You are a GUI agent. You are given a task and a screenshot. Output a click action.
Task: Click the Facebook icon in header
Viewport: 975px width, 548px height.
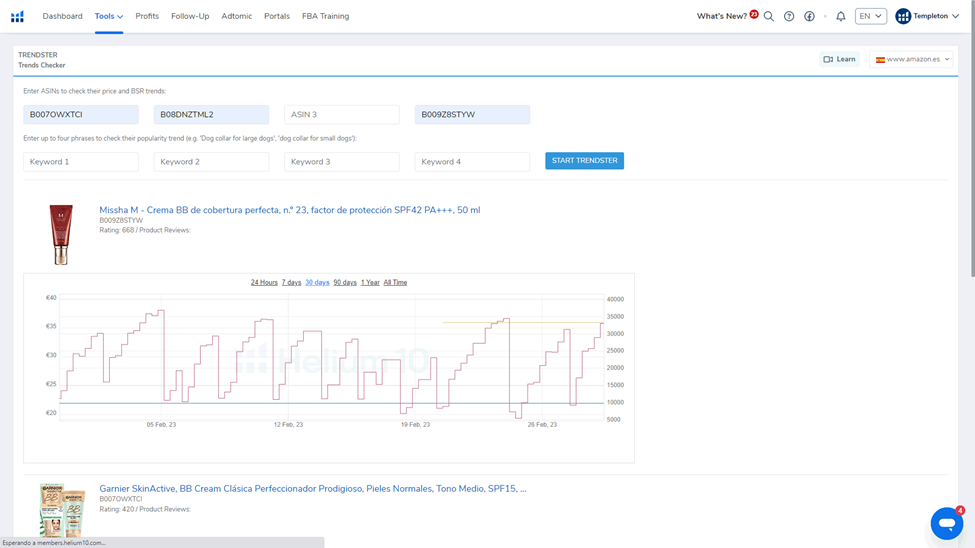pos(809,16)
